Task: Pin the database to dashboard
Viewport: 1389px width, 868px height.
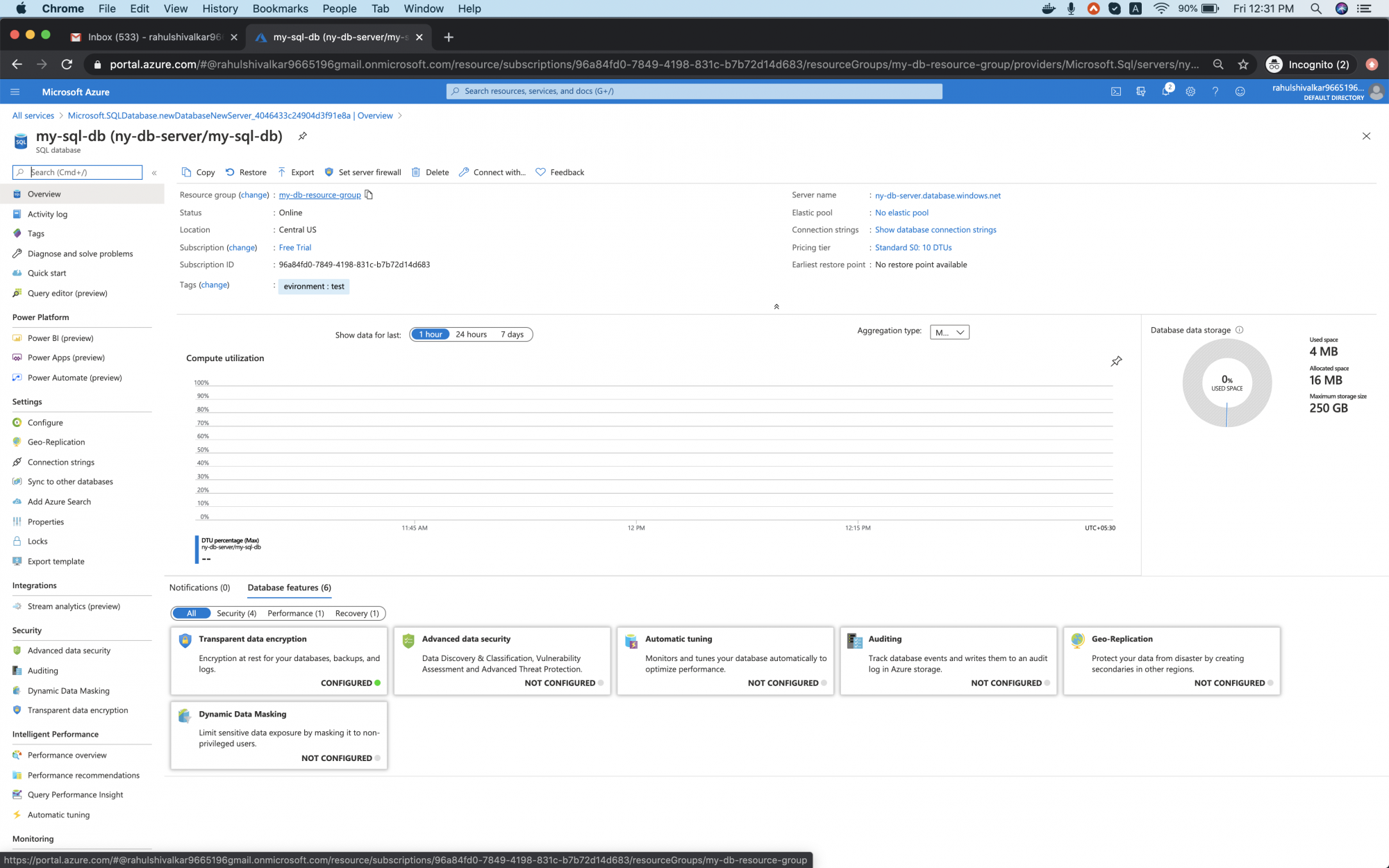Action: click(x=303, y=136)
